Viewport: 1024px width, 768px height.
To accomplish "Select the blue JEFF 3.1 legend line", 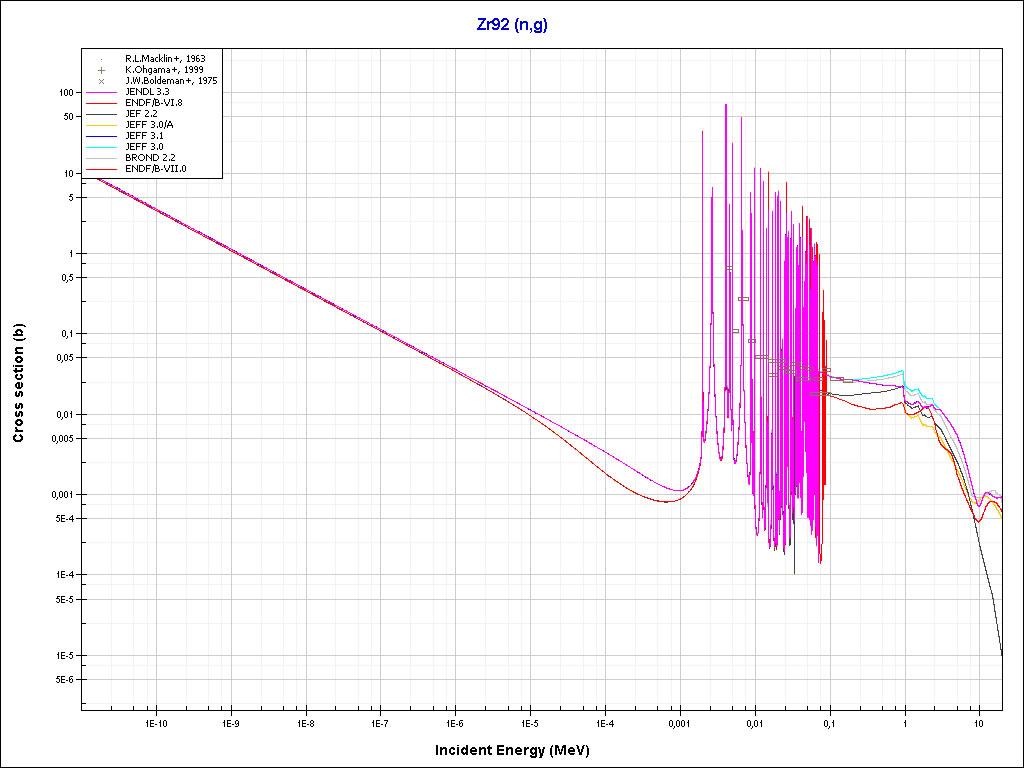I will [x=102, y=136].
